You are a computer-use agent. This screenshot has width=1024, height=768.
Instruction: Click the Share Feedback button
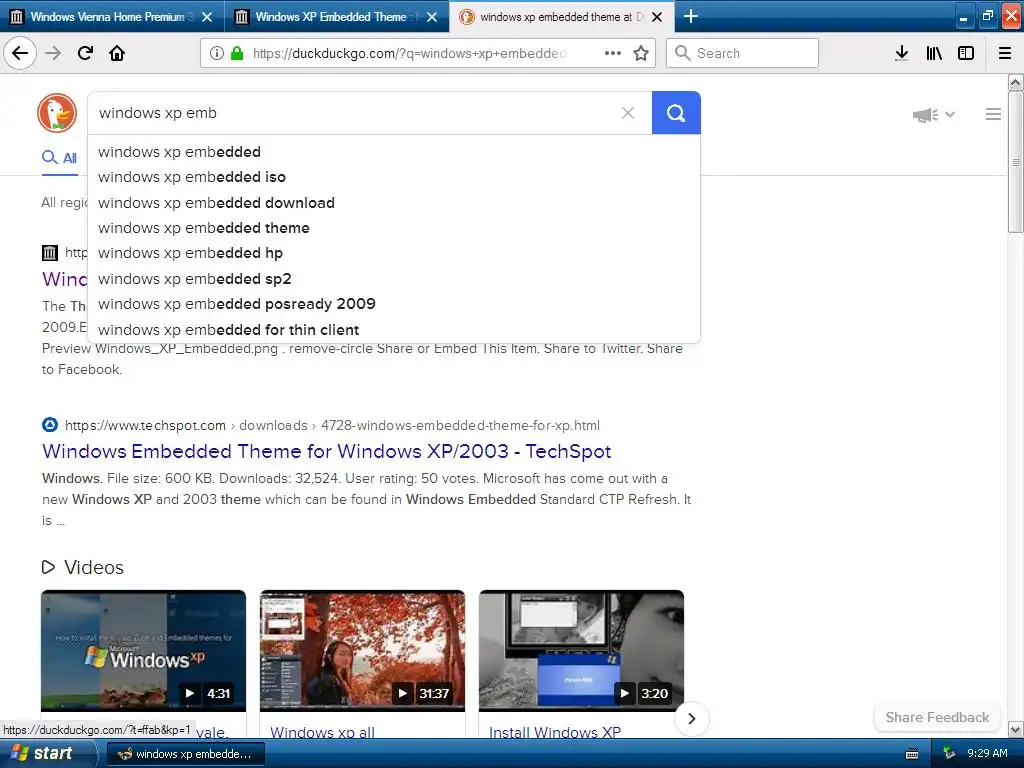tap(937, 717)
